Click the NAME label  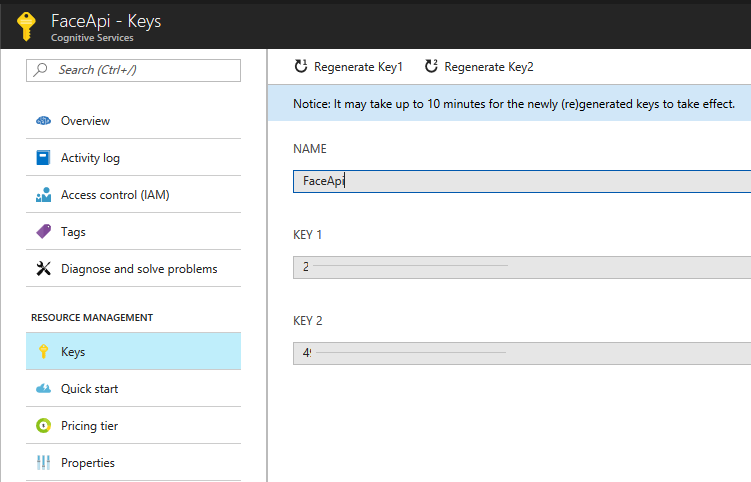tap(309, 149)
